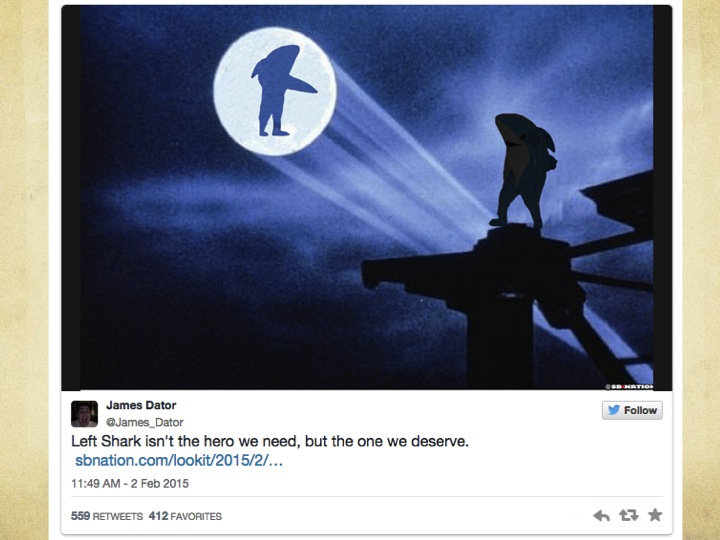Click the reply arrow icon under the tweet

(601, 516)
